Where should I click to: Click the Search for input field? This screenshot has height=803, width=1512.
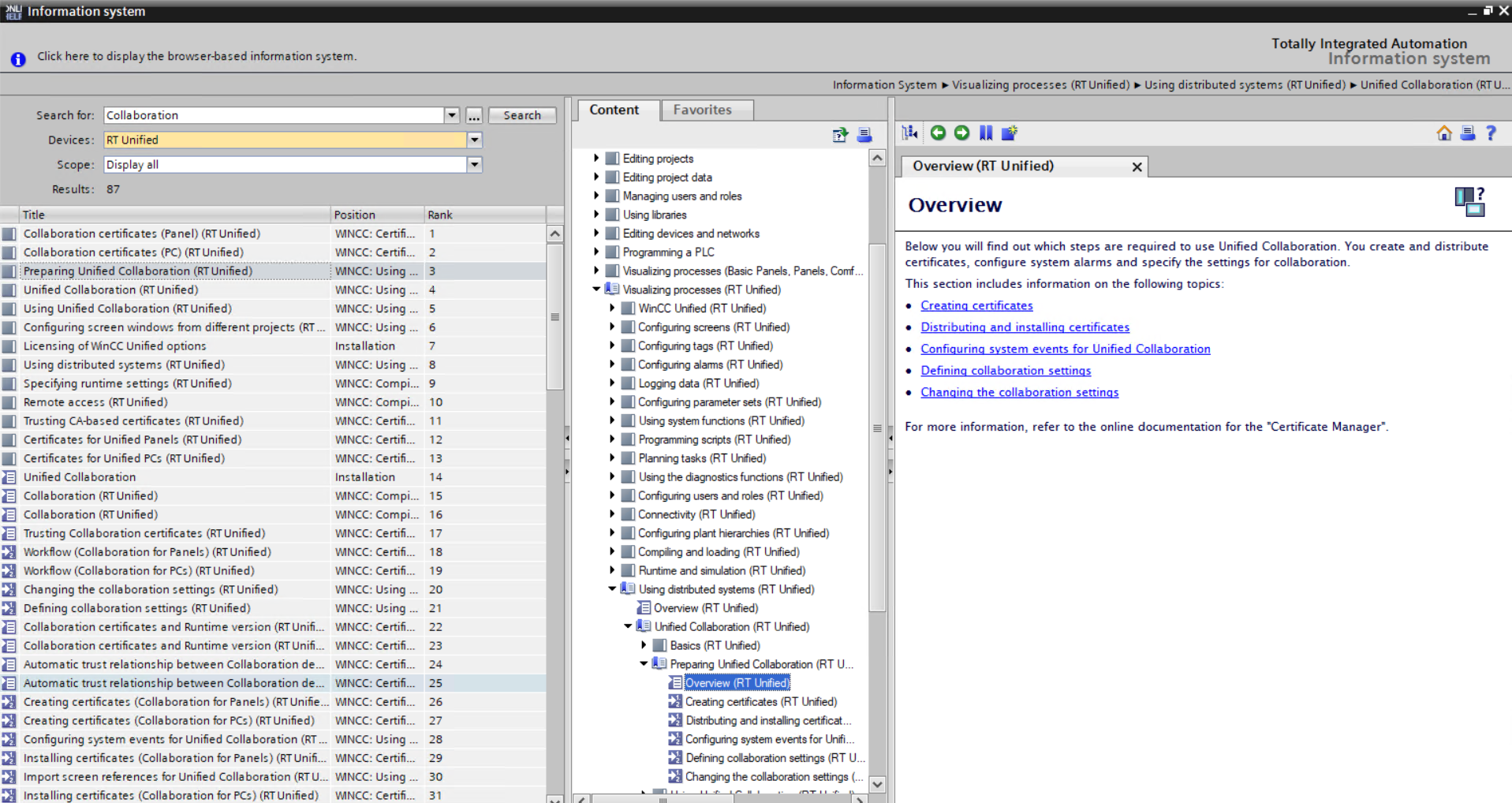click(x=273, y=115)
